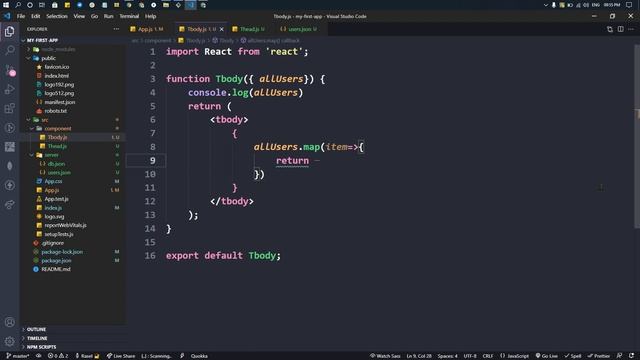Screen dimensions: 640x360
Task: Open the Terminal menu
Action: (x=129, y=16)
